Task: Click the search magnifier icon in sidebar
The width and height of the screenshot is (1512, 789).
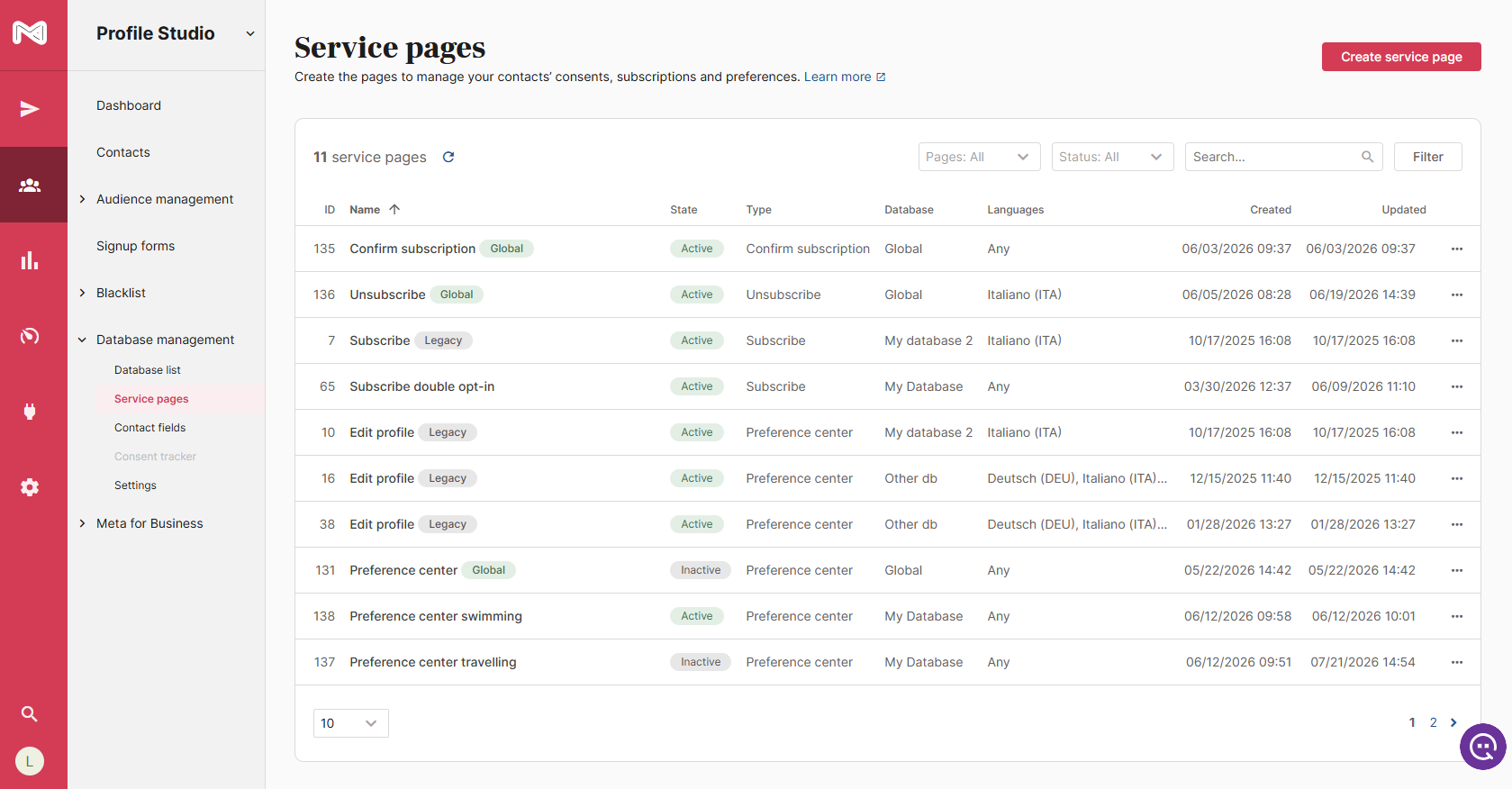Action: 30,714
